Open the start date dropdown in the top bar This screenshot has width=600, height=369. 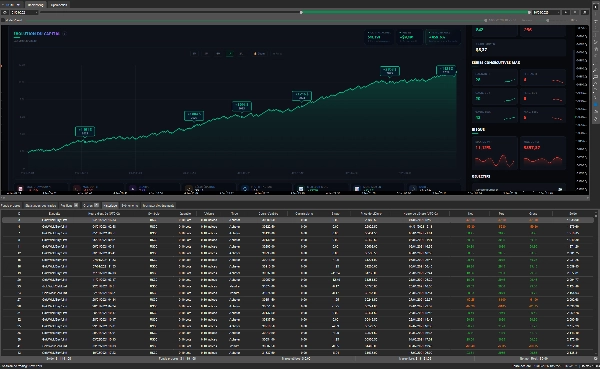pyautogui.click(x=36, y=12)
